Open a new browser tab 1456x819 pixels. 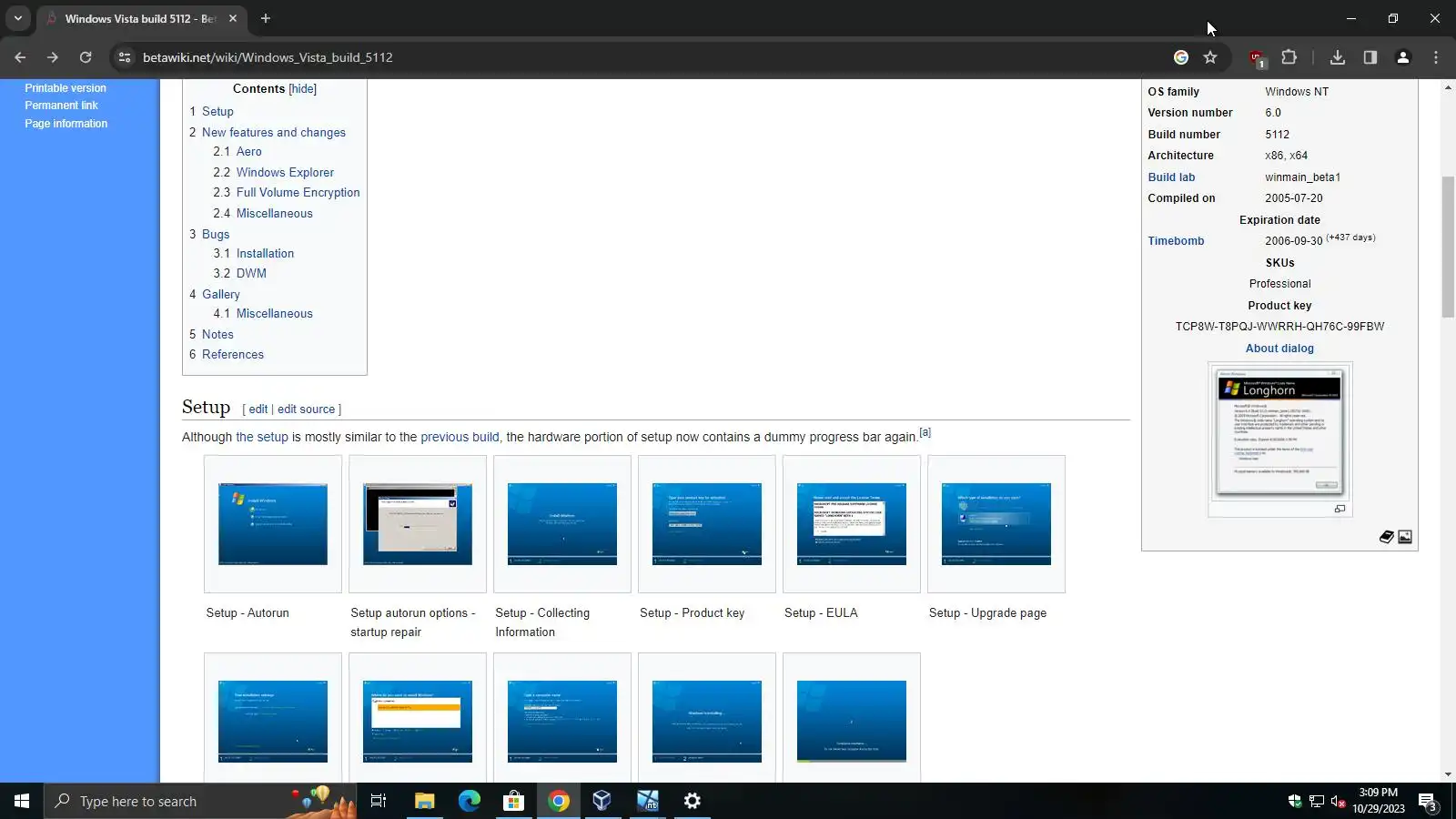click(266, 18)
